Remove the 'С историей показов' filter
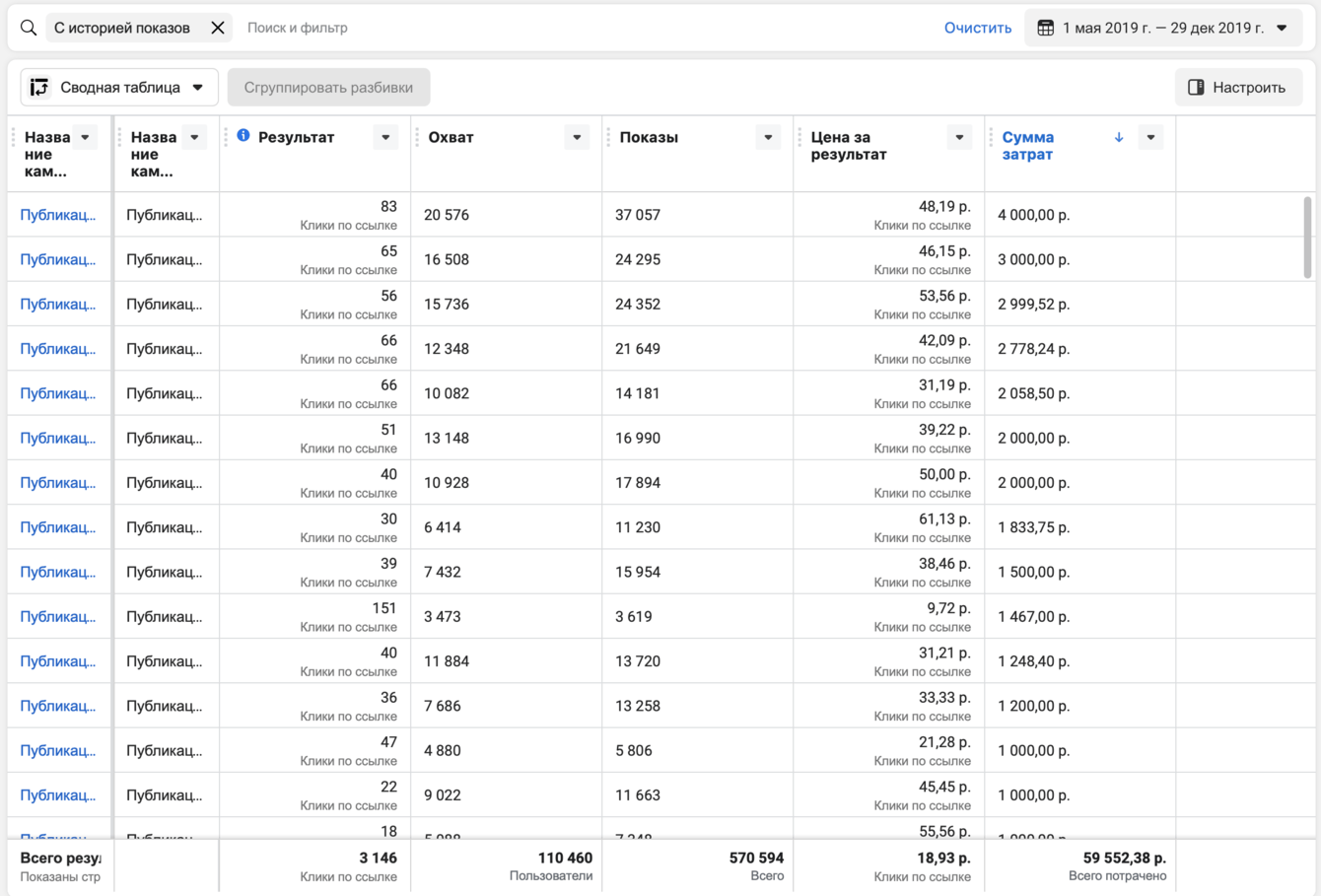 (x=218, y=28)
